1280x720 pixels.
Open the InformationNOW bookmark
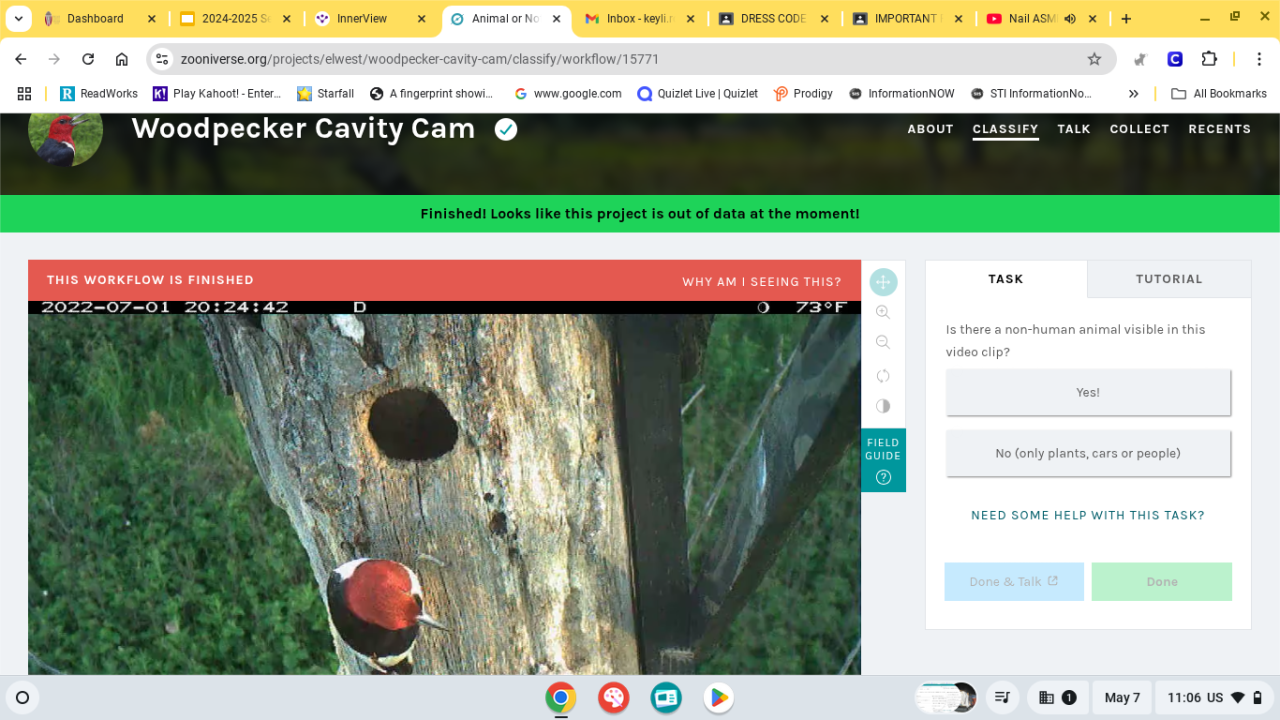(x=902, y=93)
